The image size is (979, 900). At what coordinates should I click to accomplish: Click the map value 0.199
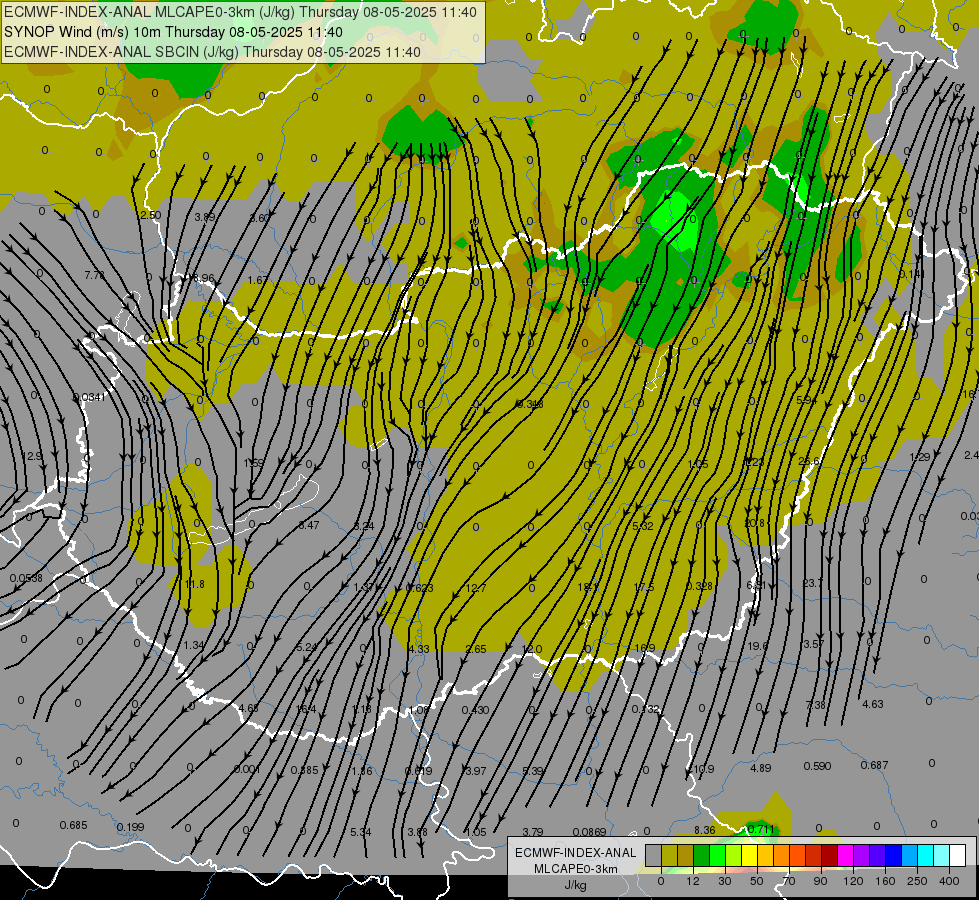(130, 827)
